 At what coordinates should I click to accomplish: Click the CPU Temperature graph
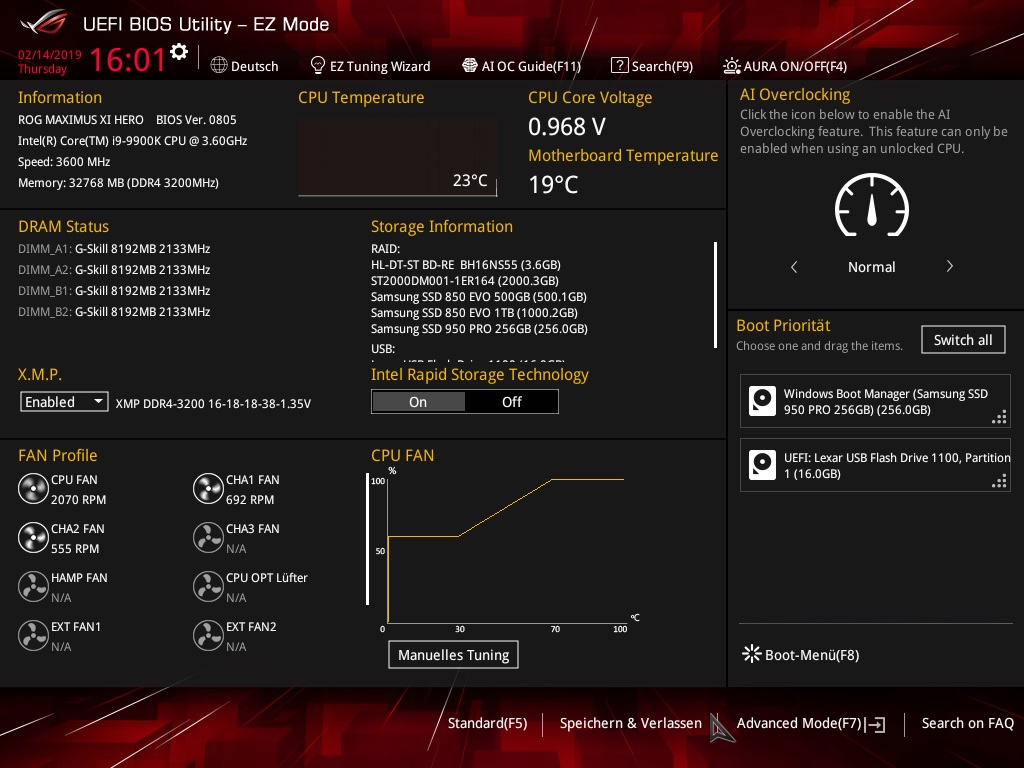tap(398, 157)
